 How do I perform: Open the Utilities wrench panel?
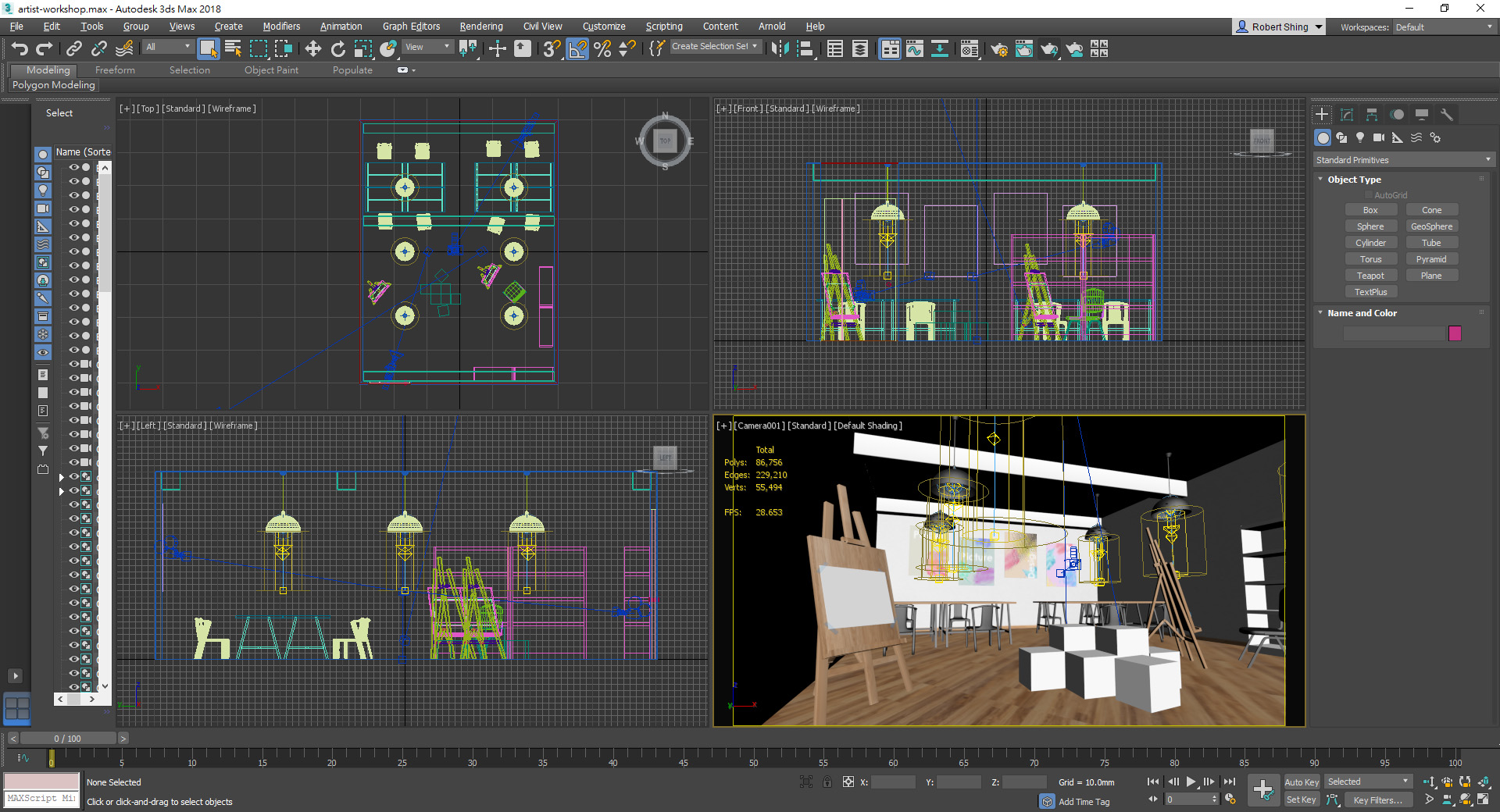(1447, 115)
